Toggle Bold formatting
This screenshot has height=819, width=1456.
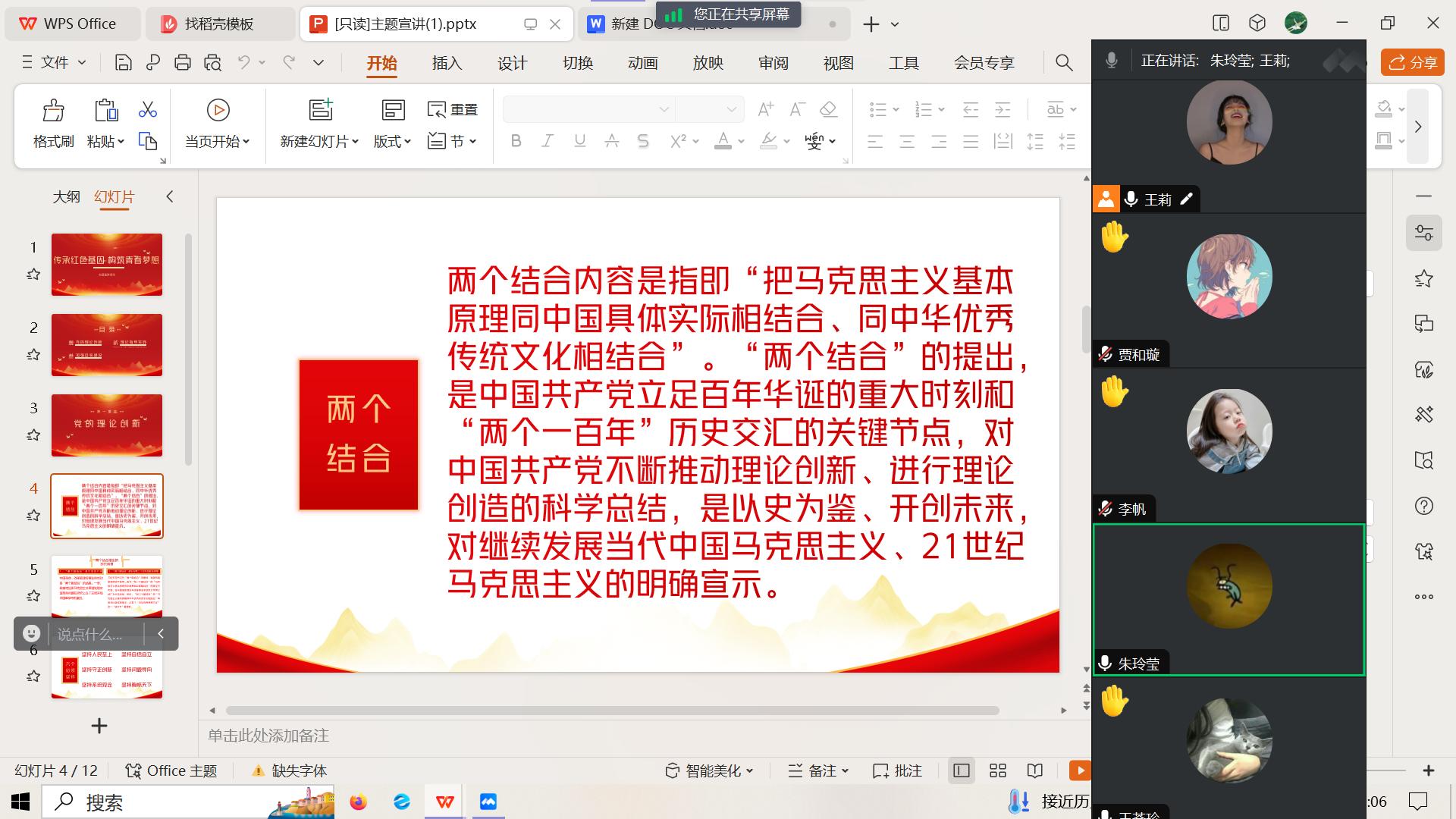[x=516, y=141]
